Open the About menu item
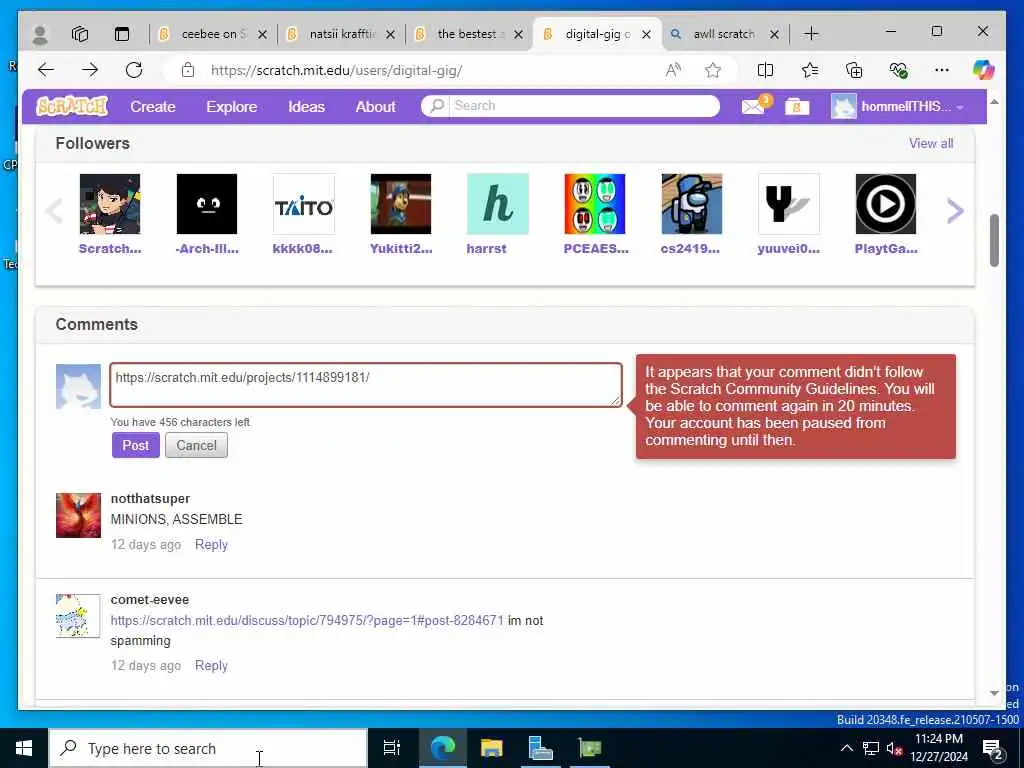Screen dimensions: 1024x768 tap(376, 106)
